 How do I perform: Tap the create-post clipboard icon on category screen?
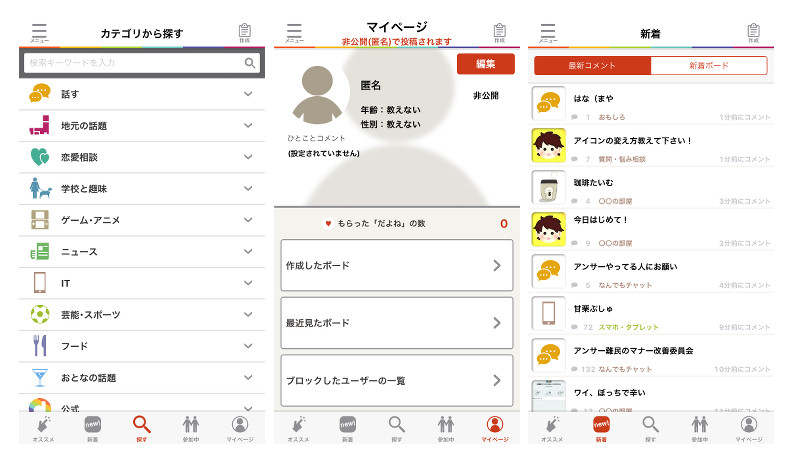245,33
